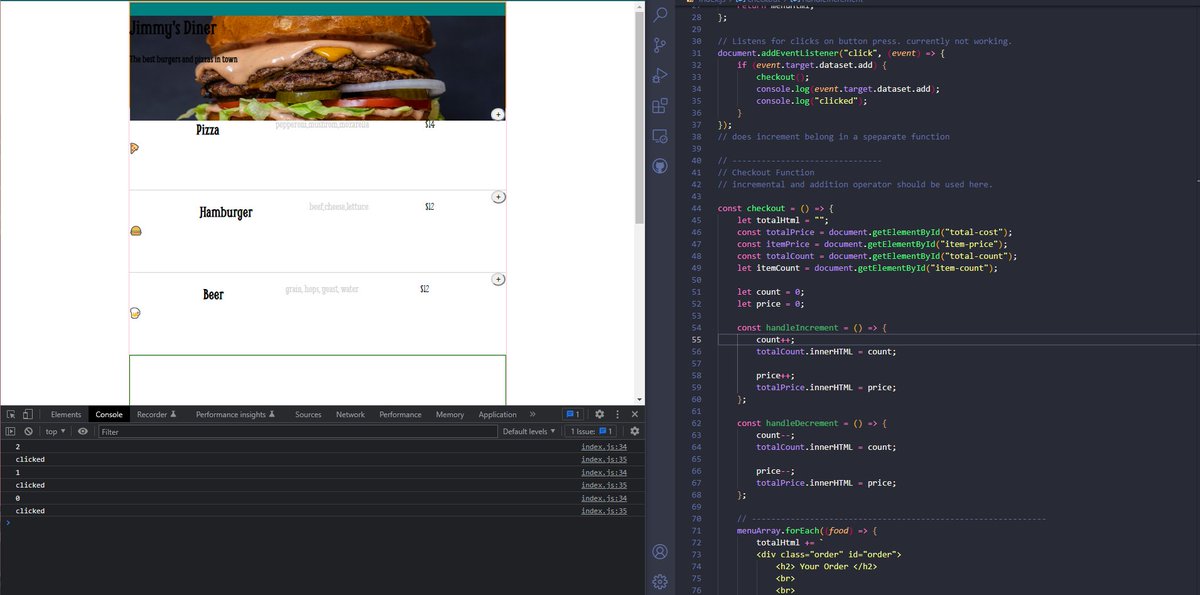Click on 'const handleIncrement' code line

pyautogui.click(x=812, y=327)
